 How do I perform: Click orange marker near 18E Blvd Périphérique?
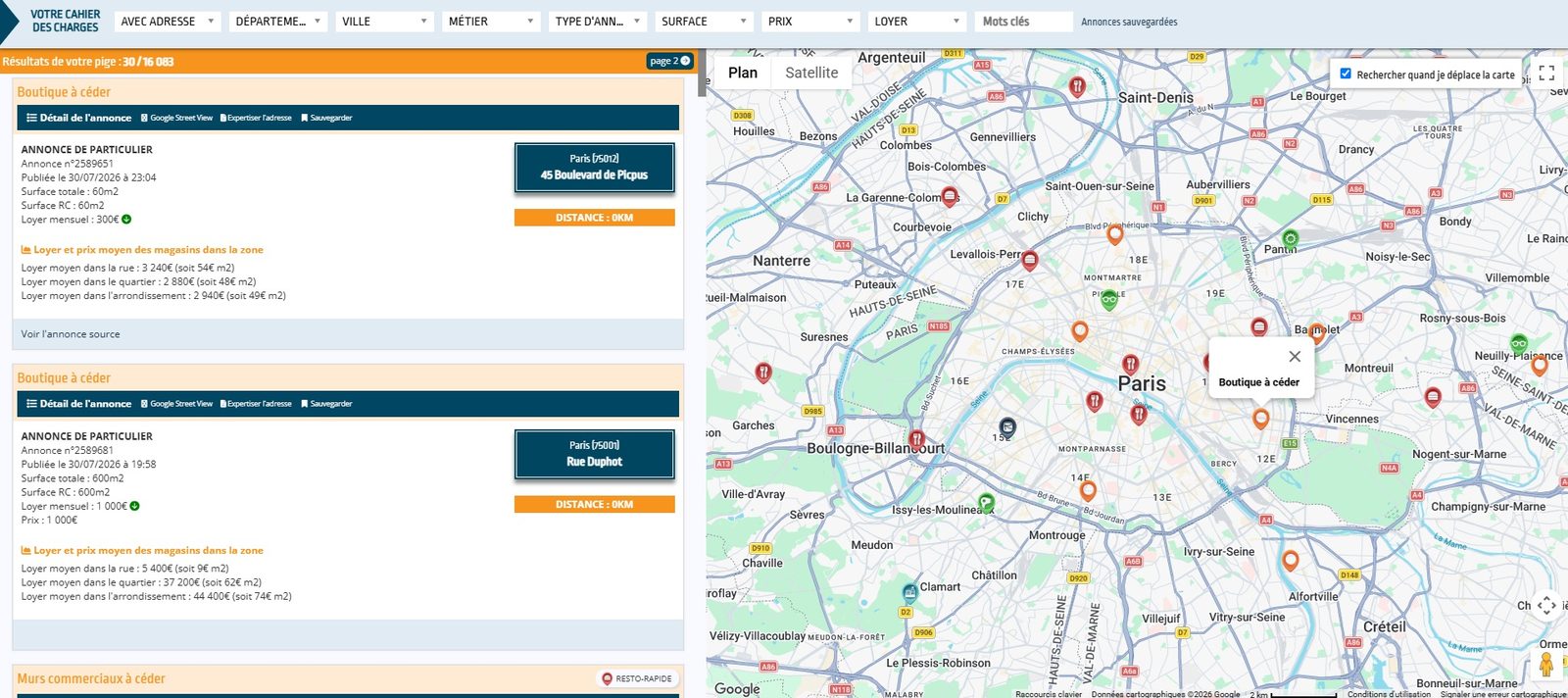[x=1114, y=234]
